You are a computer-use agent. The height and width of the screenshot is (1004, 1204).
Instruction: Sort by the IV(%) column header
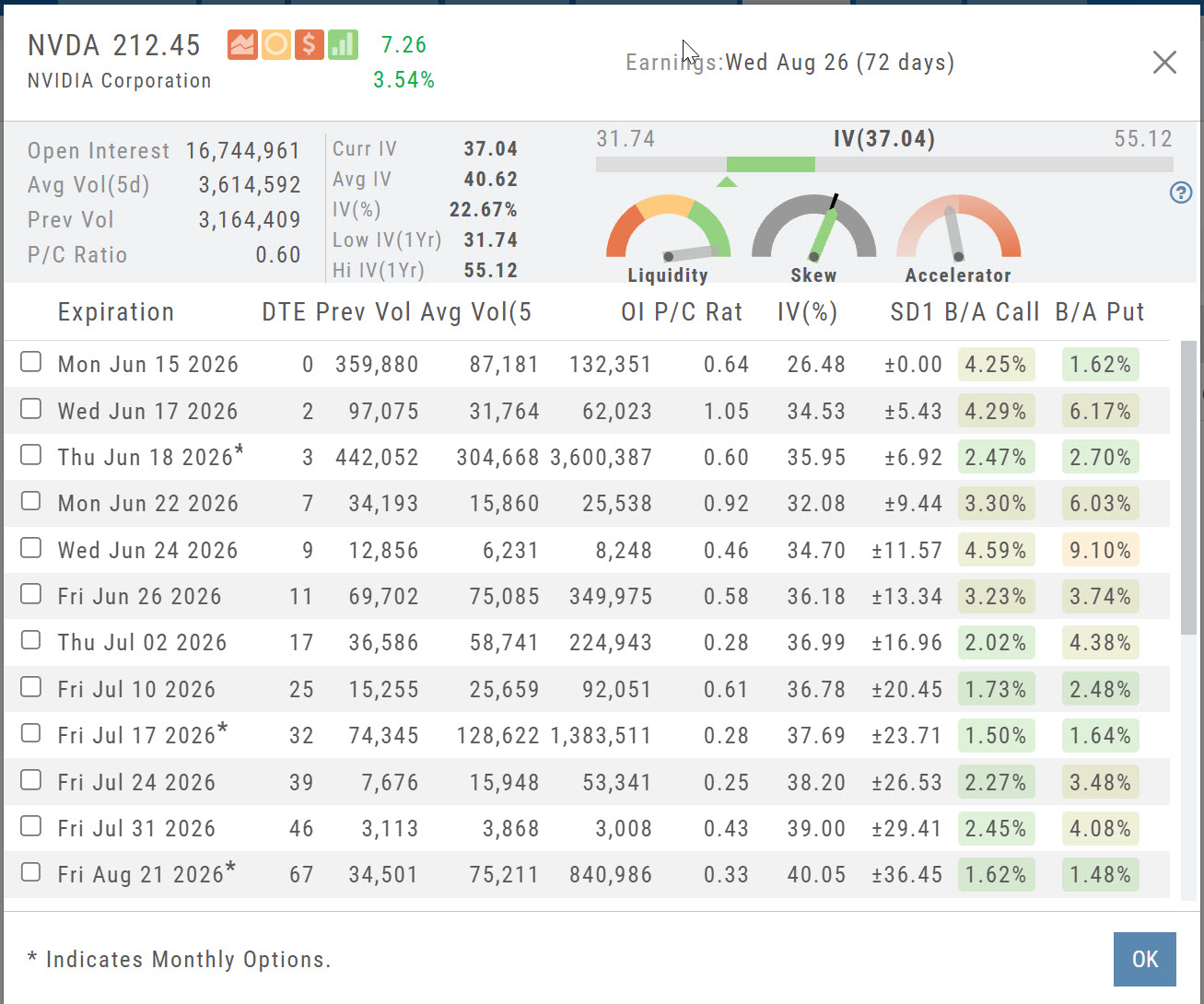pyautogui.click(x=807, y=312)
